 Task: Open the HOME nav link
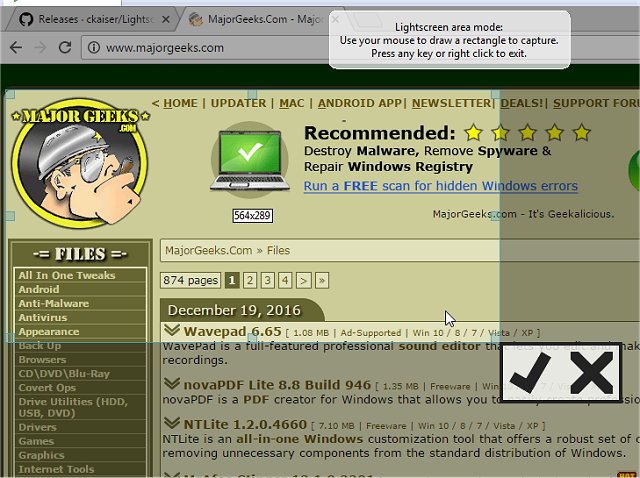pos(180,103)
